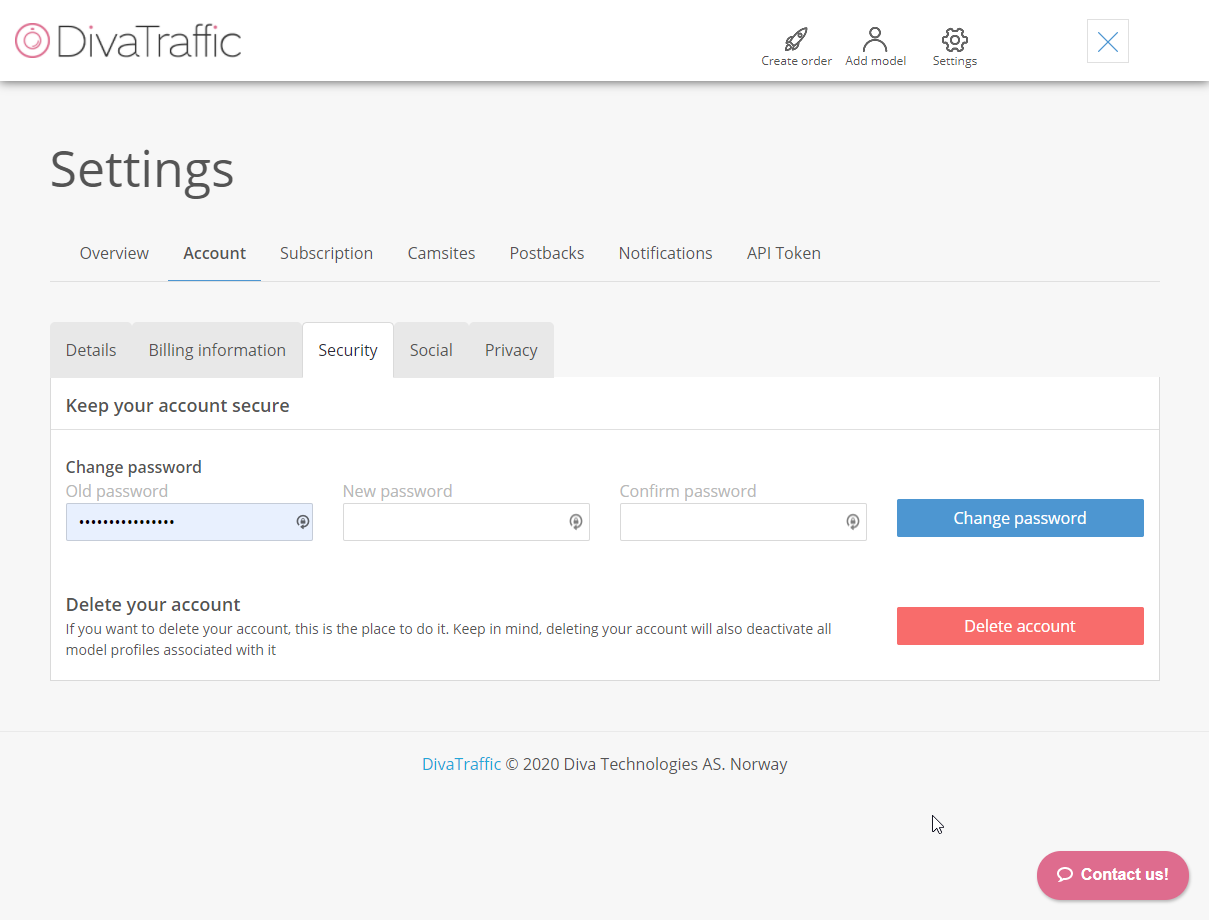This screenshot has height=920, width=1209.
Task: Open the Billing information sub-tab
Action: (x=217, y=350)
